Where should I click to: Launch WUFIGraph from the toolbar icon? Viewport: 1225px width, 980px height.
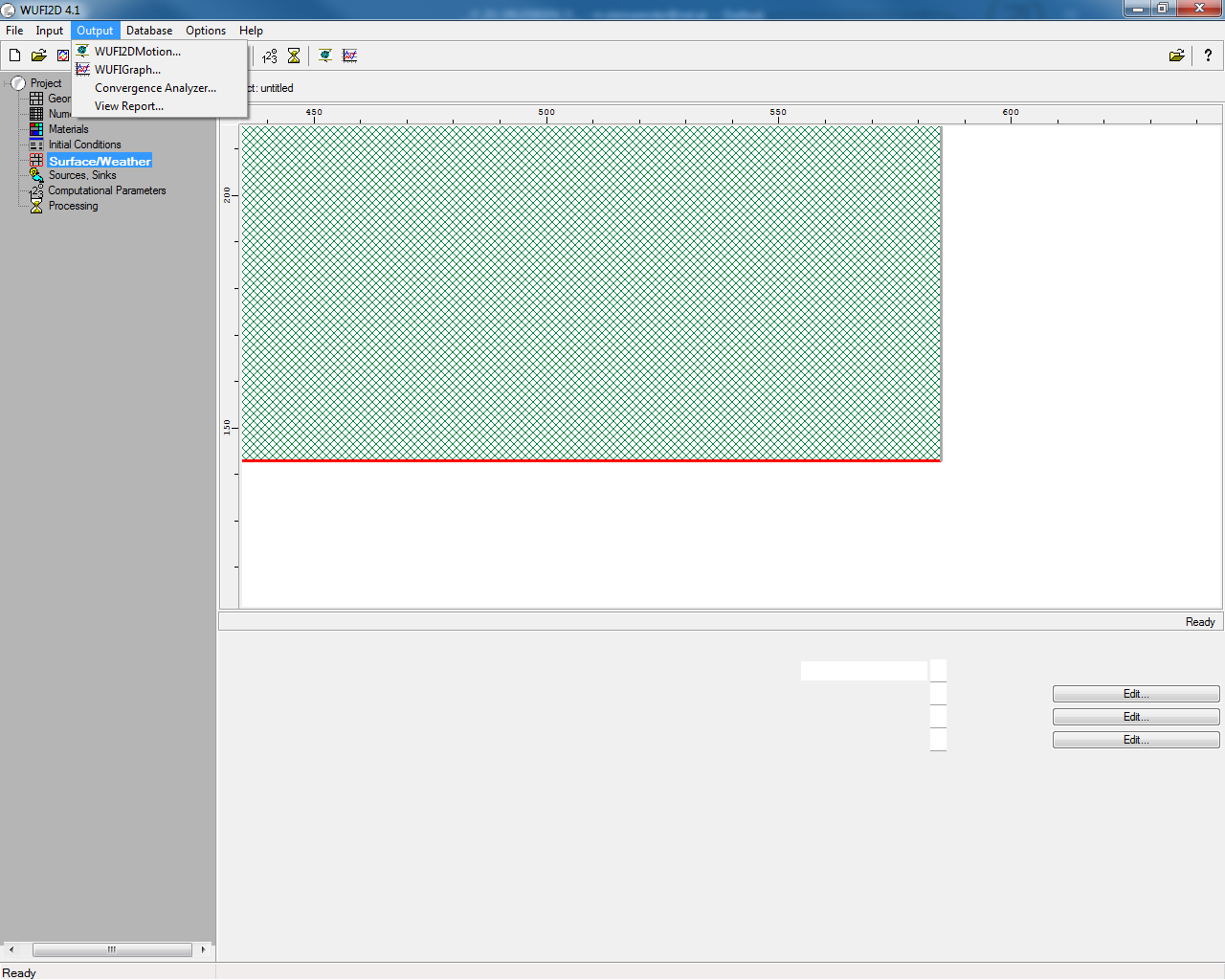pyautogui.click(x=349, y=56)
